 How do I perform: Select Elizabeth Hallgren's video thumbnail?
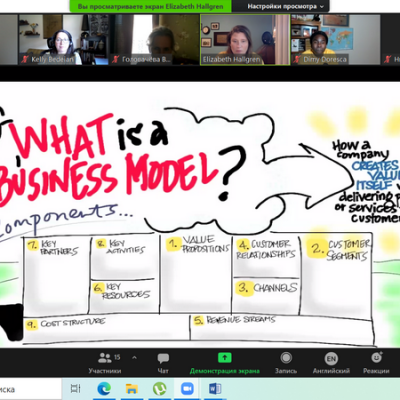click(x=245, y=39)
